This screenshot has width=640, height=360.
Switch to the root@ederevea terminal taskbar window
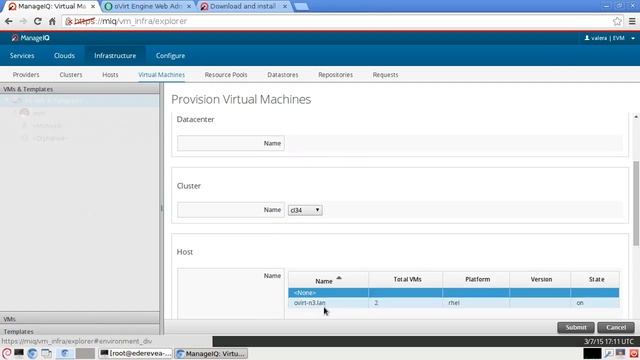(x=136, y=353)
